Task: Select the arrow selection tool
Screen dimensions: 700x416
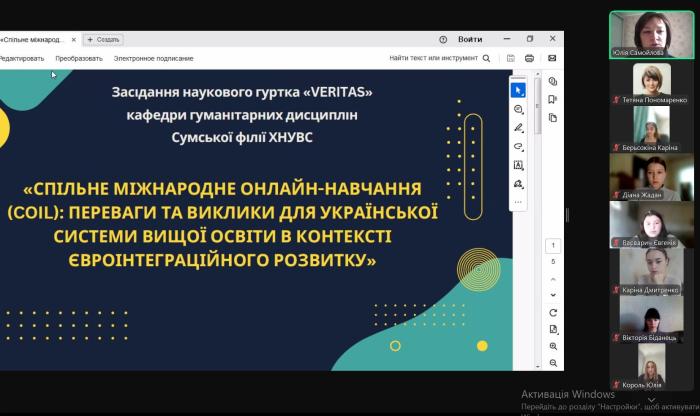Action: pyautogui.click(x=518, y=90)
